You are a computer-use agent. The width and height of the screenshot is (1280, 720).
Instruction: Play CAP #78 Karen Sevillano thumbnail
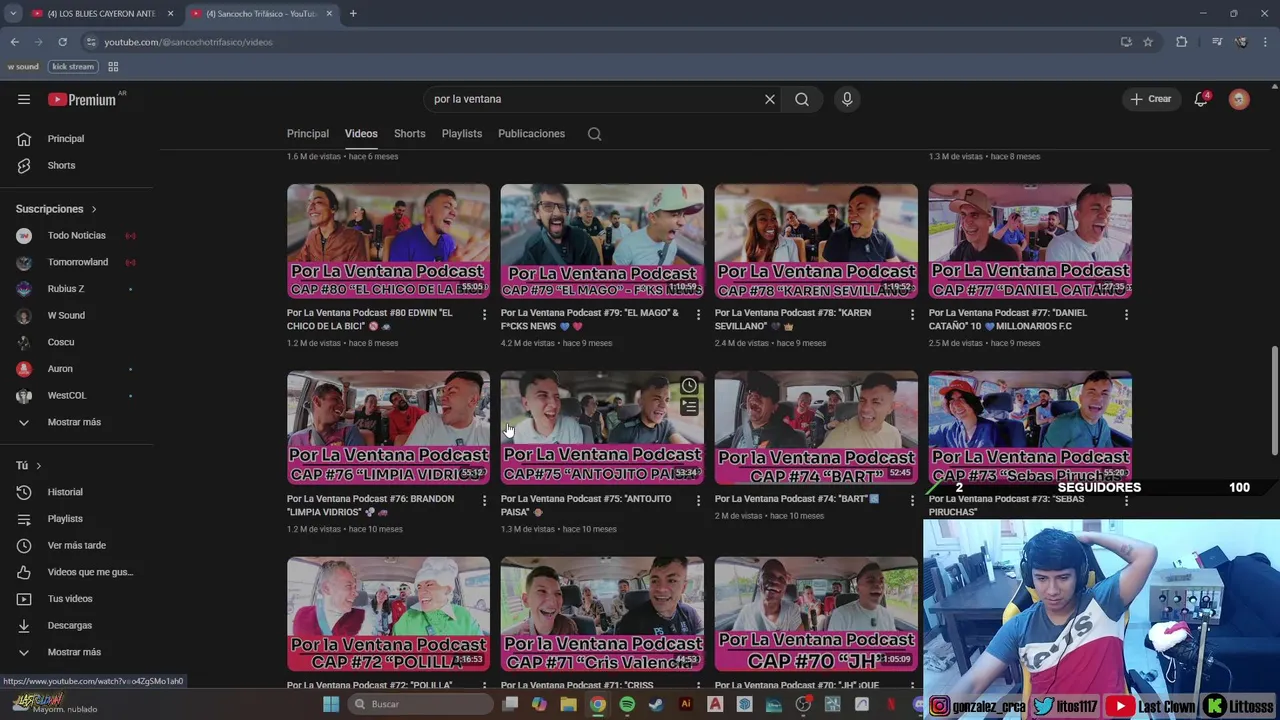(816, 241)
